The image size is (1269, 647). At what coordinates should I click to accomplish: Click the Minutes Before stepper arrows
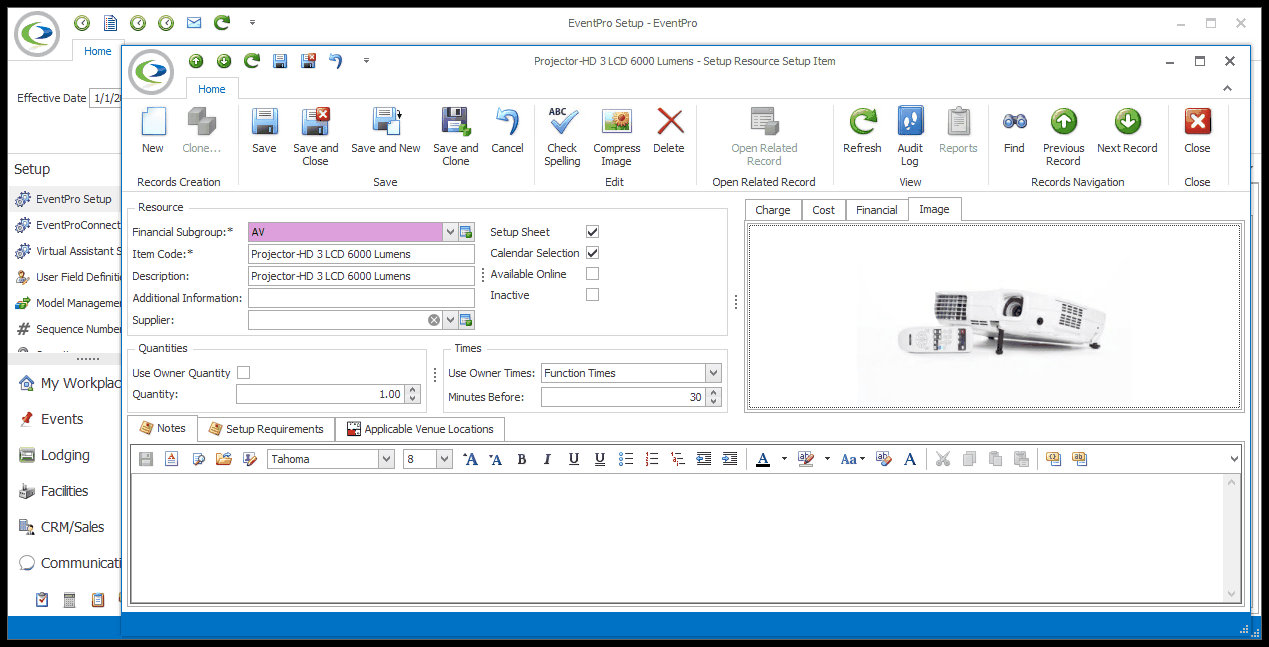(x=713, y=397)
